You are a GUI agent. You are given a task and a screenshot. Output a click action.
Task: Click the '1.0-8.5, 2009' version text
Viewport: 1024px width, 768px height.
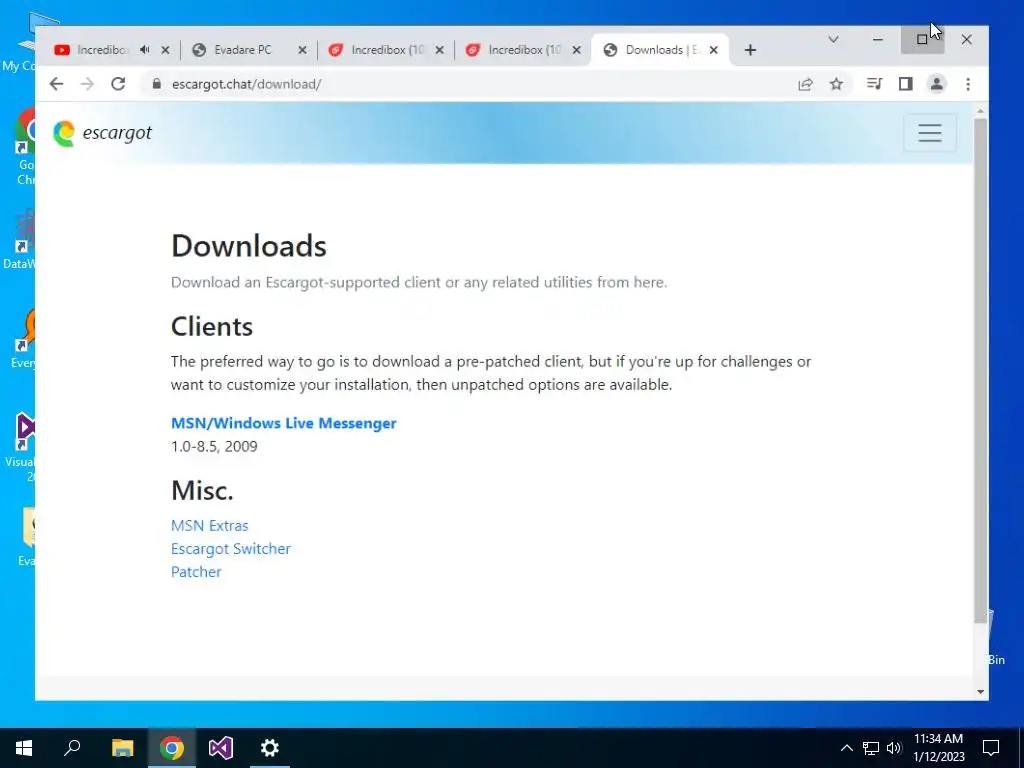(214, 446)
